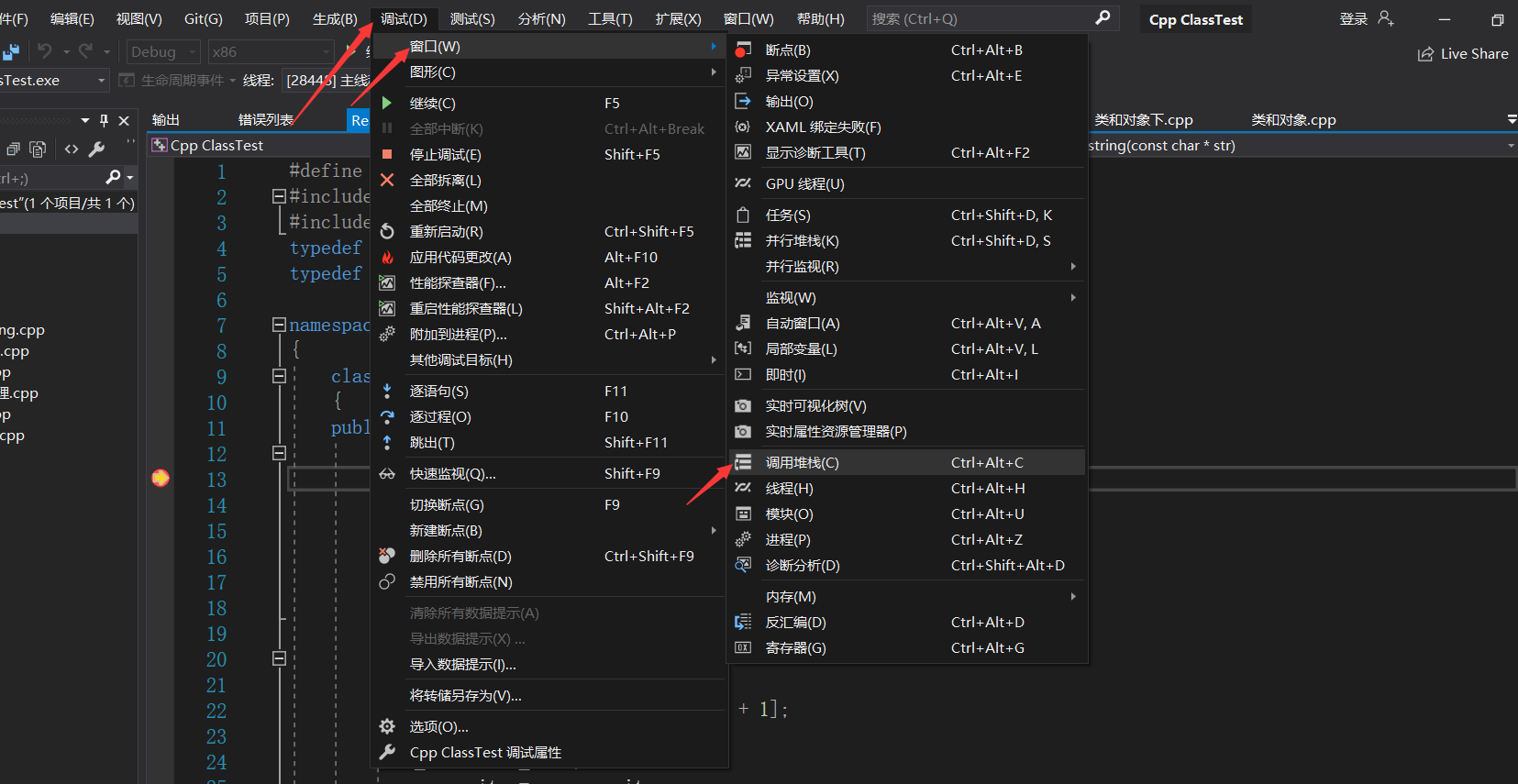Open Immediate window (即时)

click(x=908, y=375)
